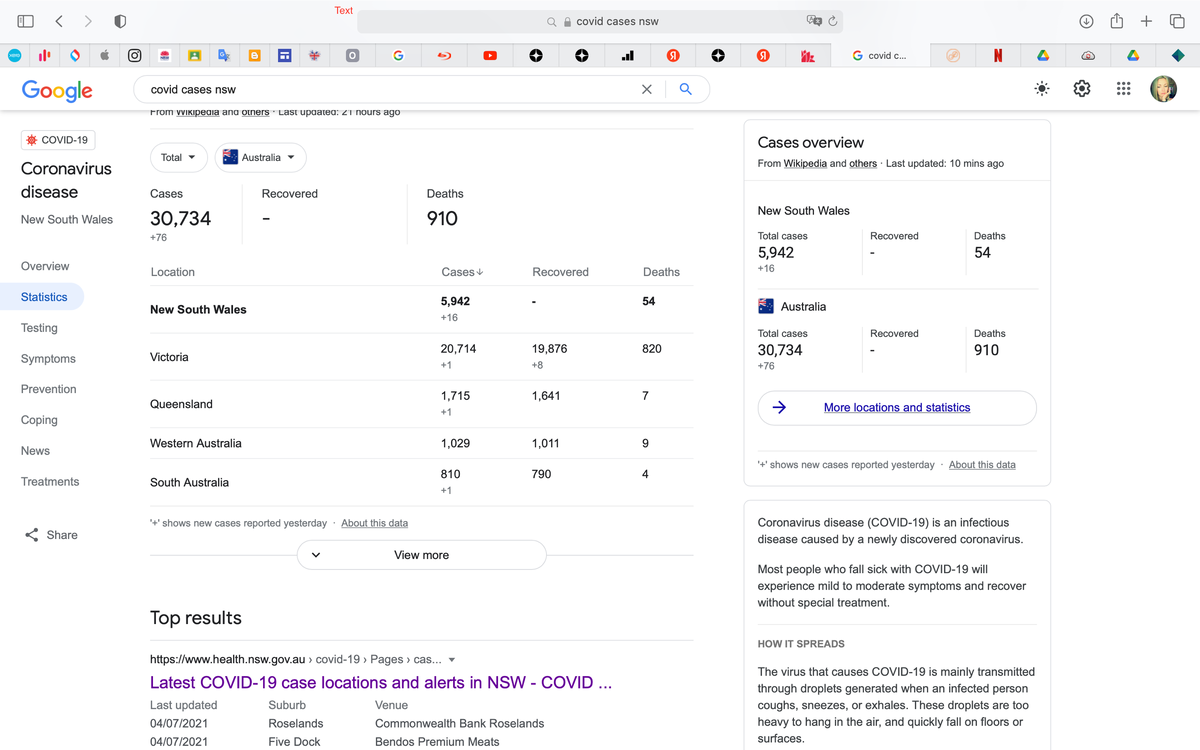Open dropdown arrow beside health.nsw.gov.au result

coord(452,660)
